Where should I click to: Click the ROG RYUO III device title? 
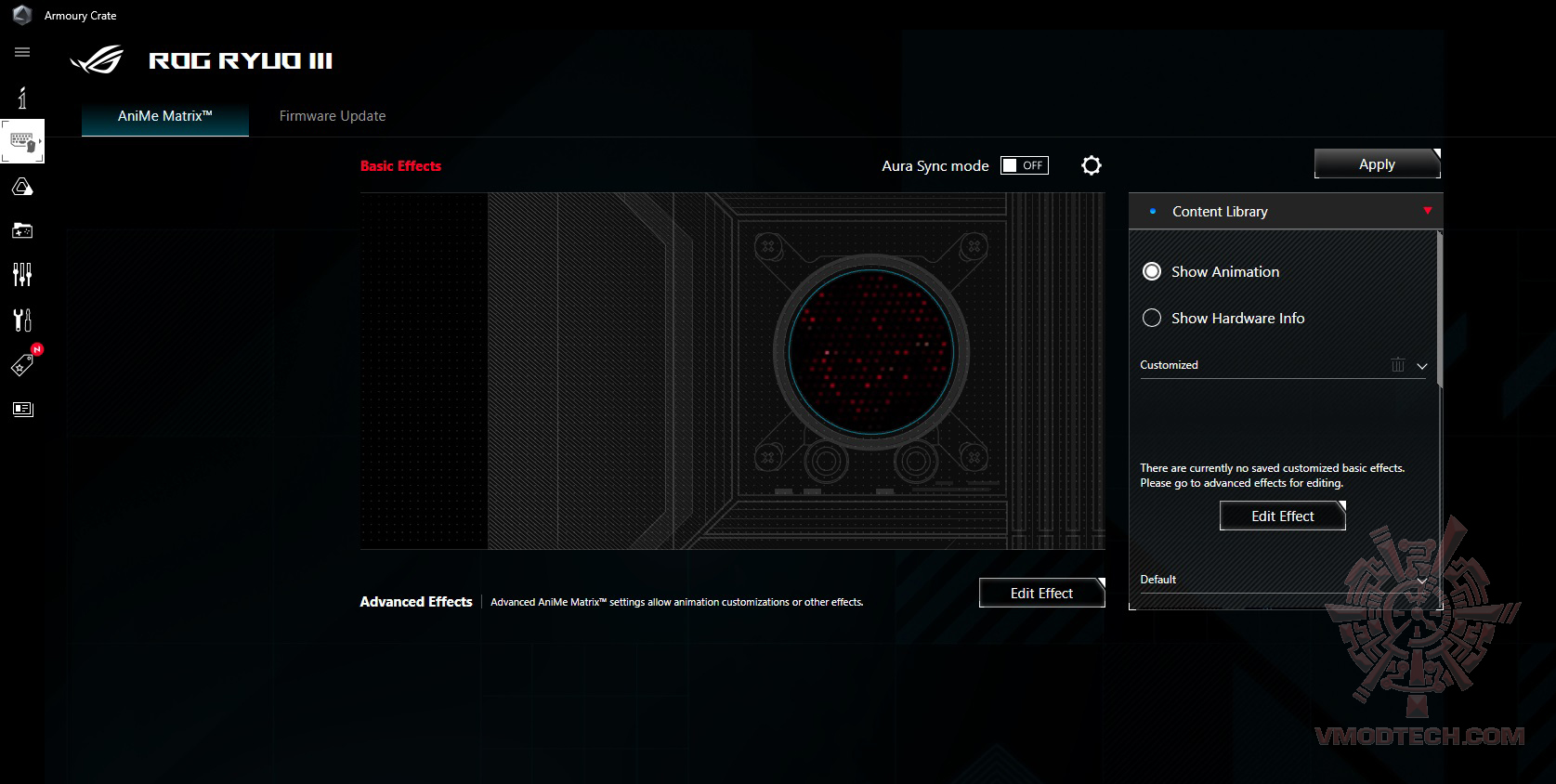241,61
